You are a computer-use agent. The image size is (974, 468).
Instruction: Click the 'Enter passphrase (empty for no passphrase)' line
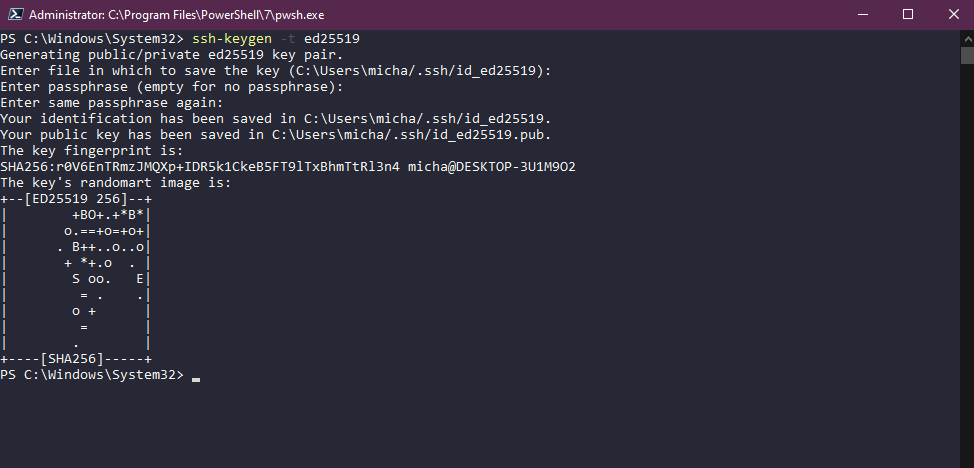(x=171, y=87)
